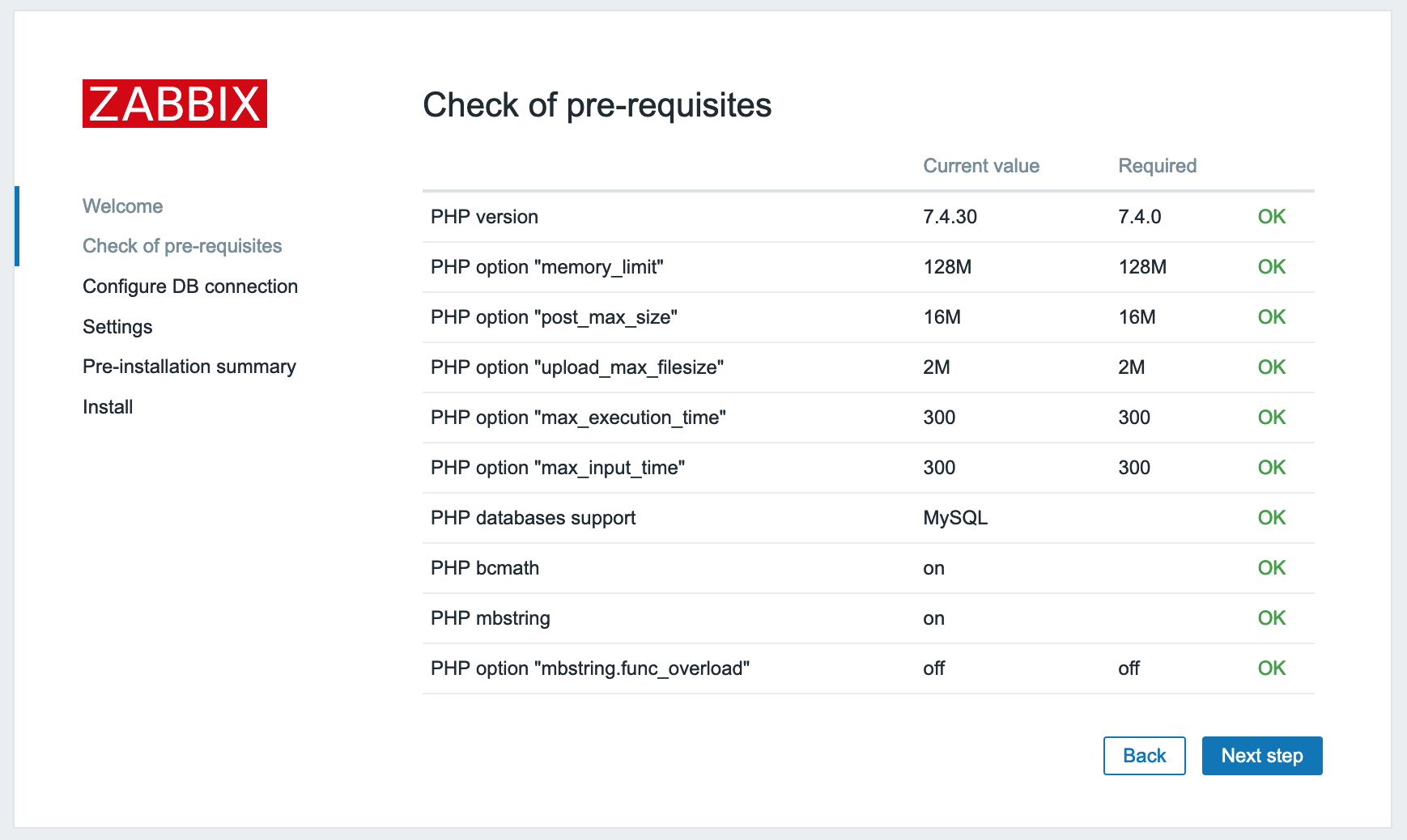Open the Welcome setup step
Screen dimensions: 1407x840
pos(123,206)
